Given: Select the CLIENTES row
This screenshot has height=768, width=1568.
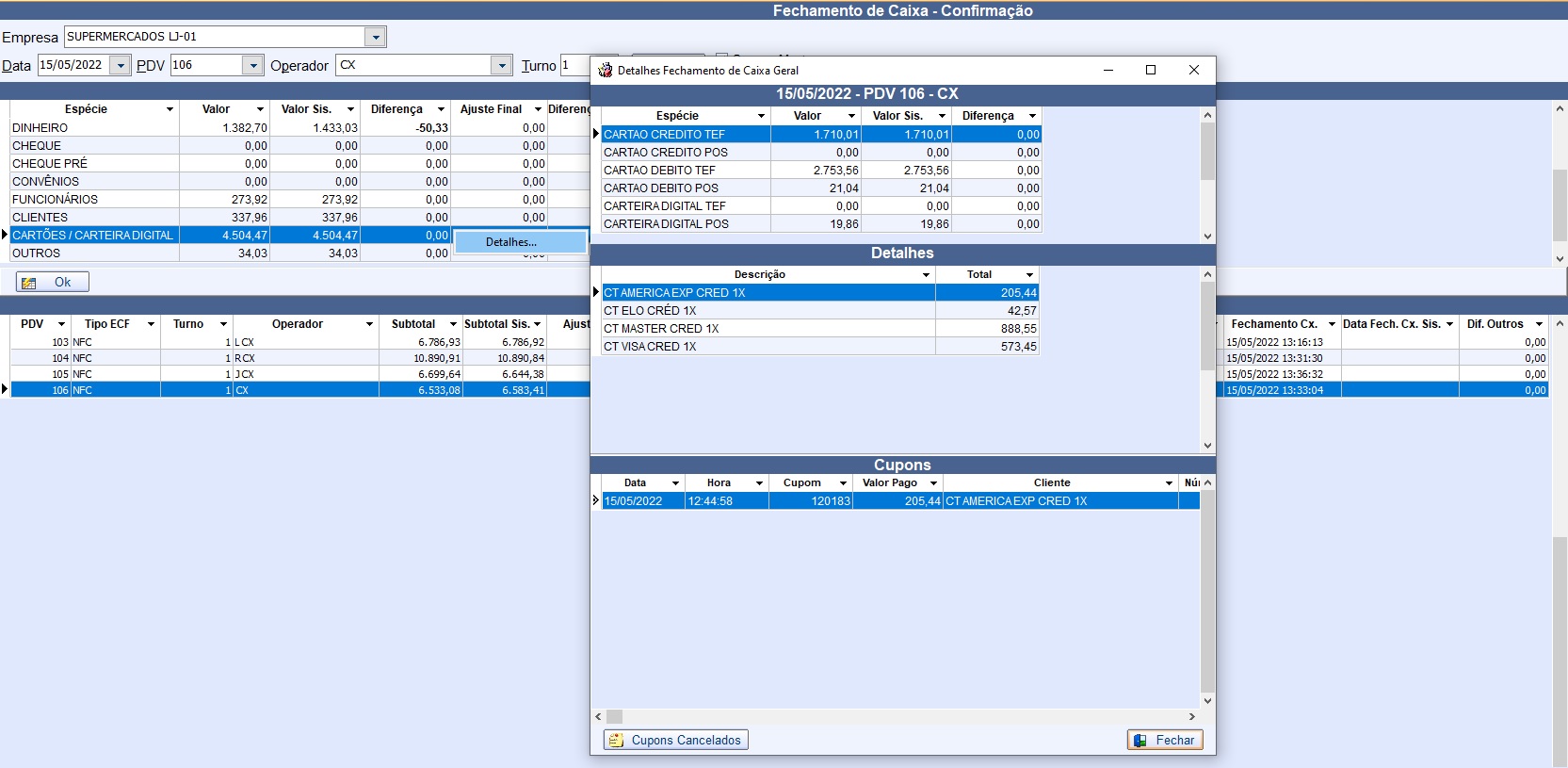Looking at the screenshot, I should click(x=299, y=218).
